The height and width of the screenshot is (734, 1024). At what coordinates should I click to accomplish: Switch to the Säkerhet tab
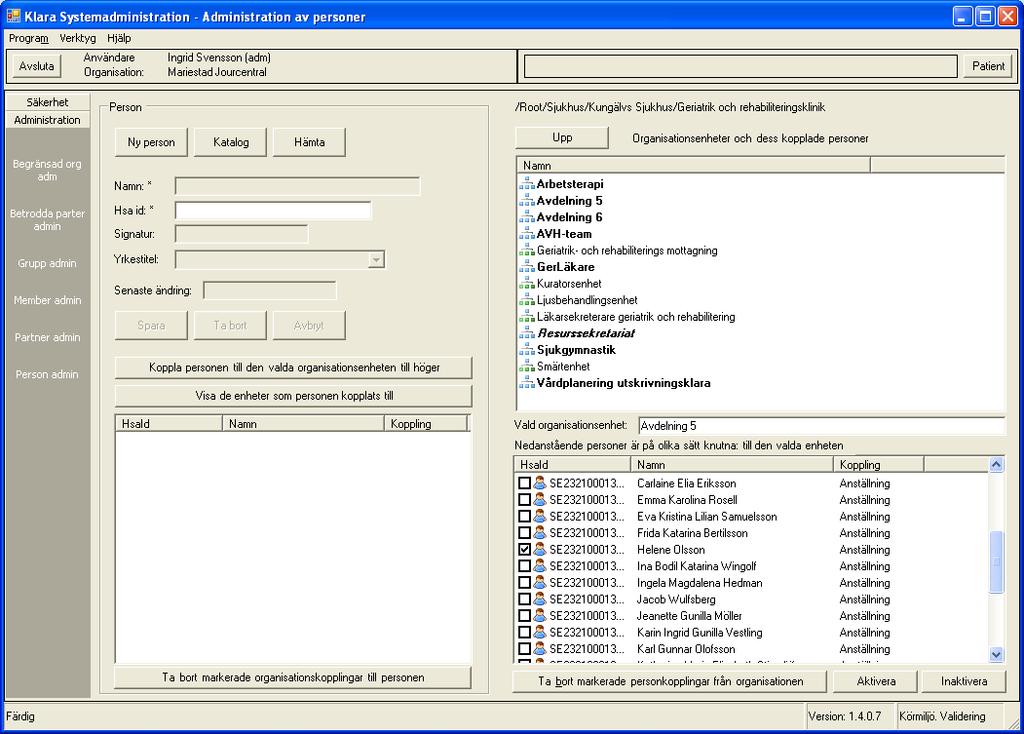pyautogui.click(x=48, y=102)
